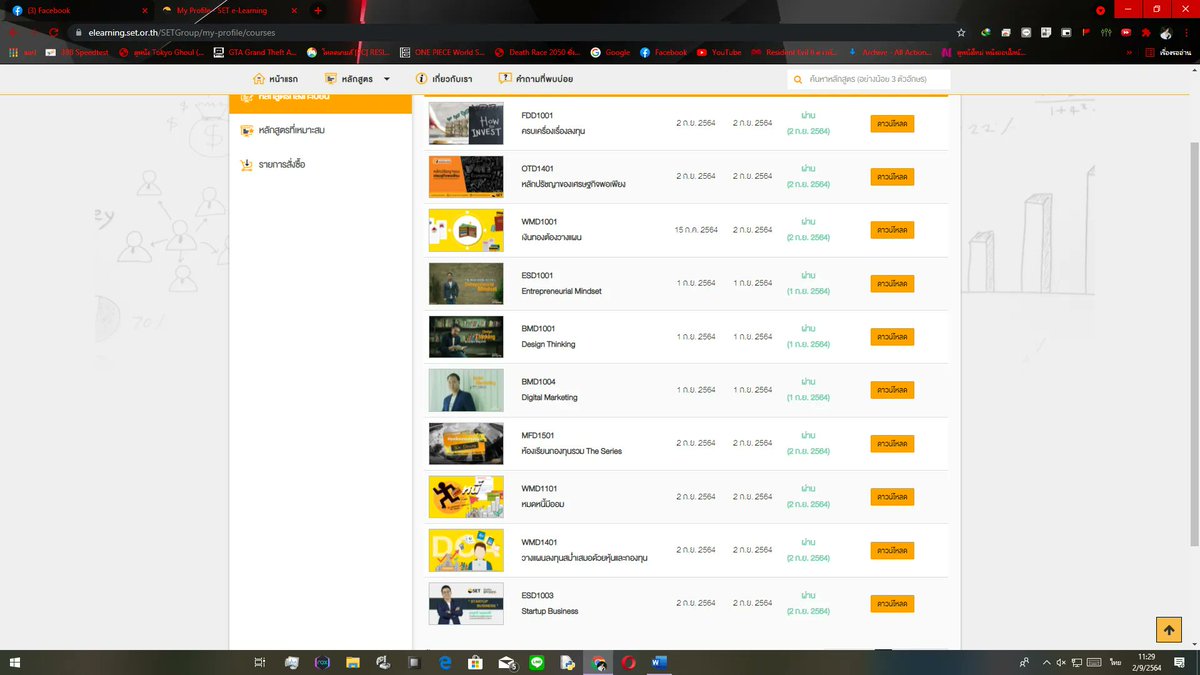Click the scroll-to-top arrow button
1200x675 pixels.
tap(1168, 629)
